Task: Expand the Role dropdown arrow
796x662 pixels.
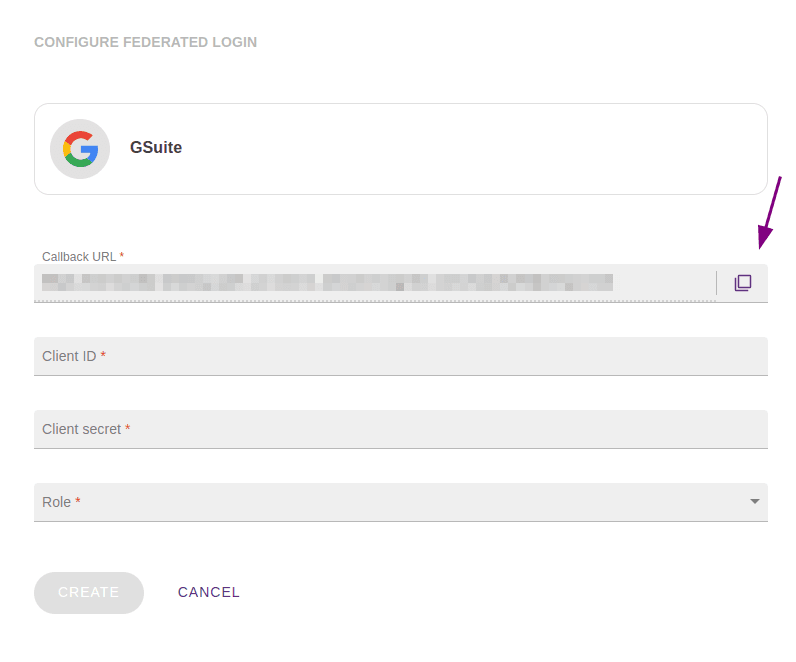Action: tap(755, 502)
